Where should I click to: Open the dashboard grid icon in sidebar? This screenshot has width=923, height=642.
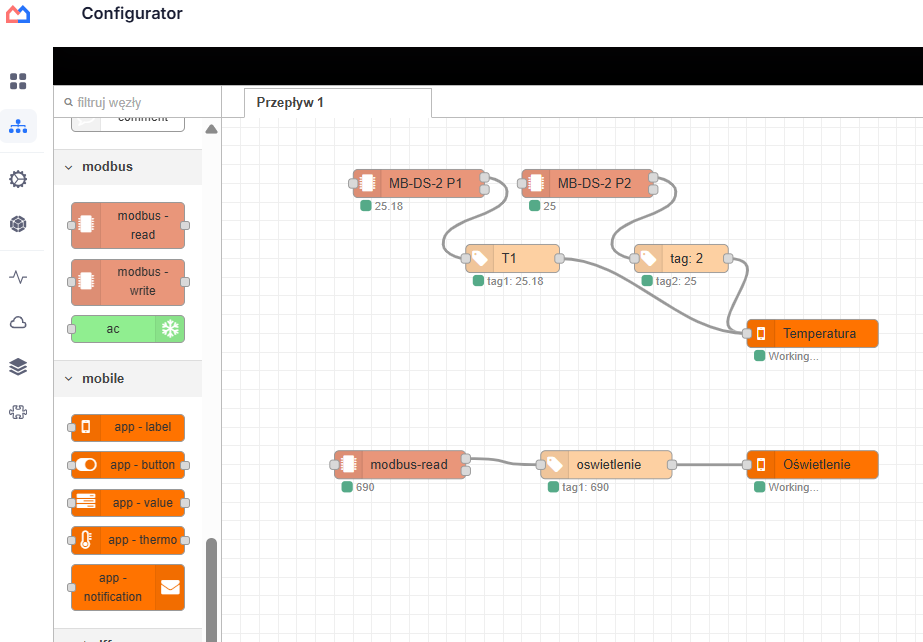coord(18,81)
